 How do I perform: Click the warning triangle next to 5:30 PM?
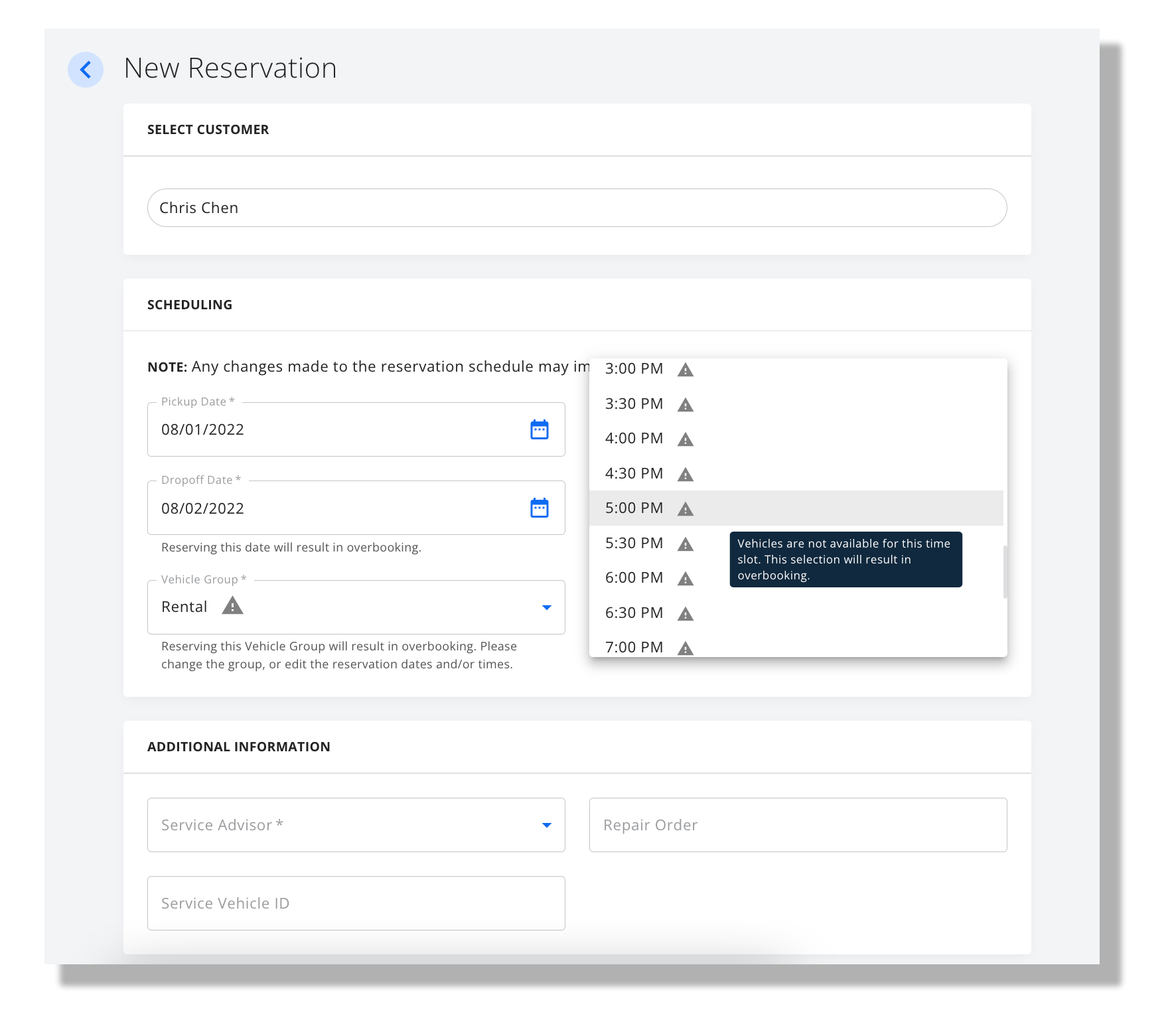[x=686, y=544]
